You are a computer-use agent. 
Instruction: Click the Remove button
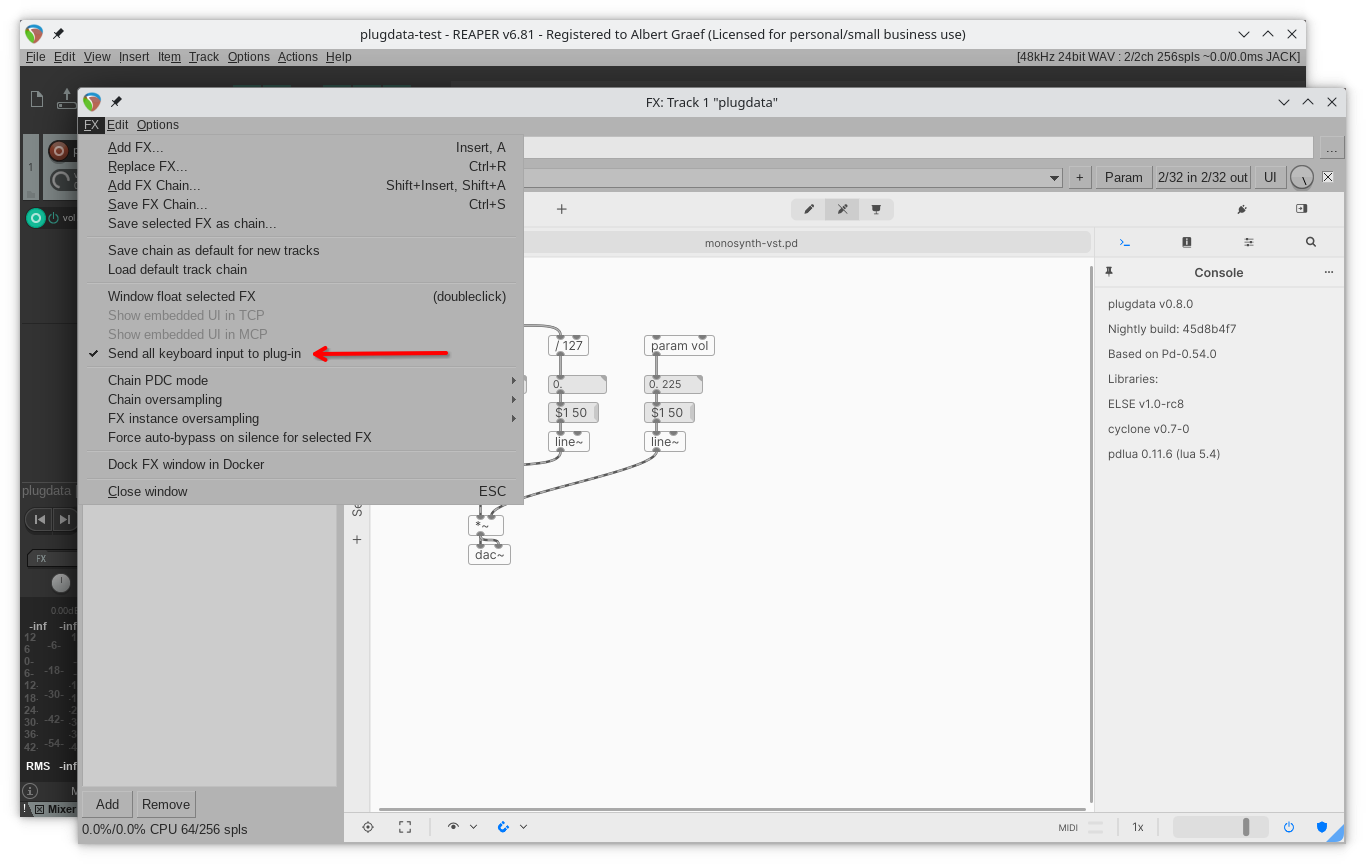(x=166, y=804)
